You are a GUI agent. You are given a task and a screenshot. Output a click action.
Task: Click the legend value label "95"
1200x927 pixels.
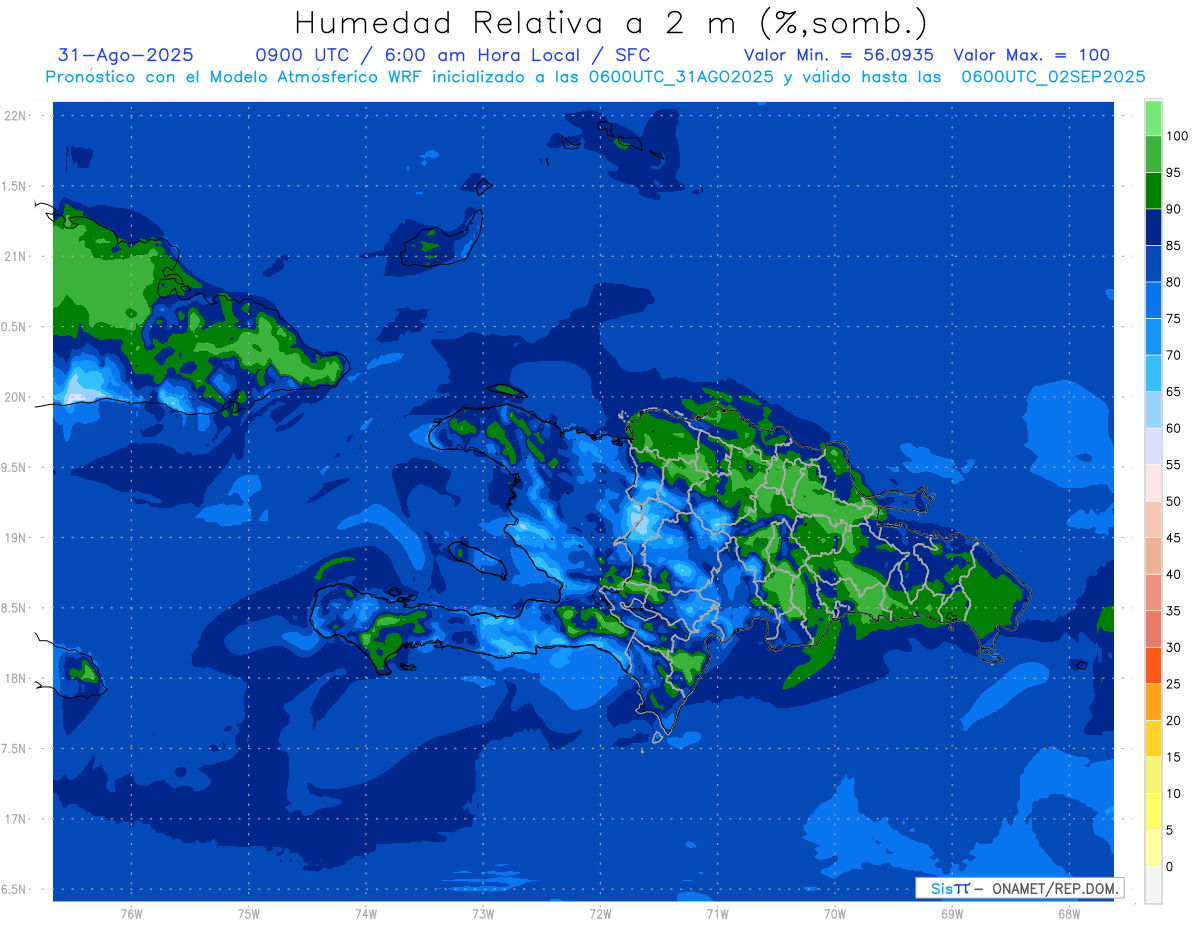tap(1173, 173)
